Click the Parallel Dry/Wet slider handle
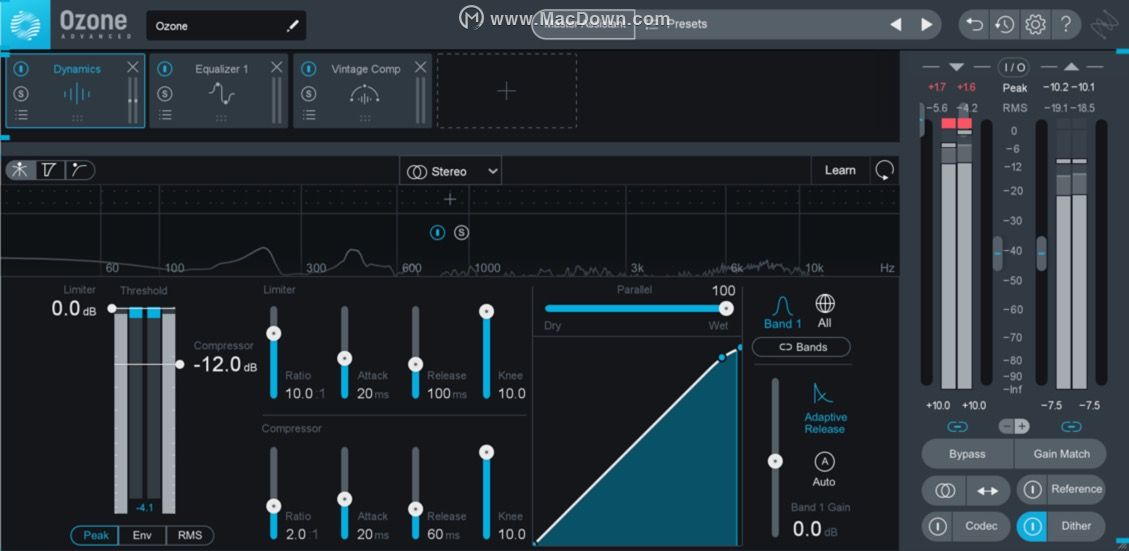The height and width of the screenshot is (551, 1129). click(726, 308)
